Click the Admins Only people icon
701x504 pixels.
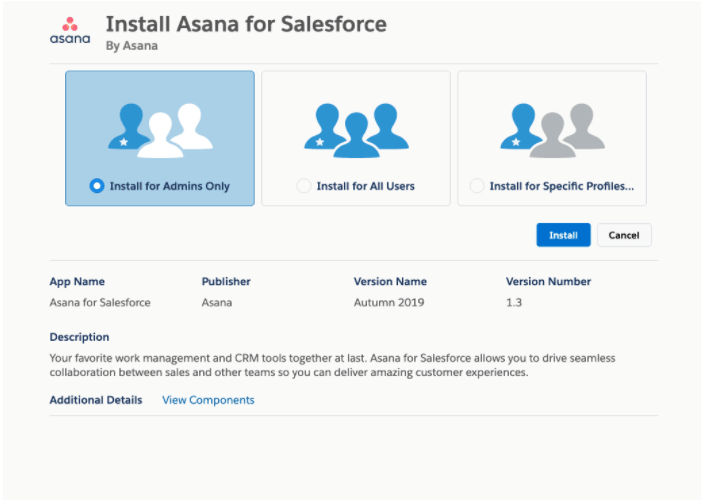[x=160, y=128]
